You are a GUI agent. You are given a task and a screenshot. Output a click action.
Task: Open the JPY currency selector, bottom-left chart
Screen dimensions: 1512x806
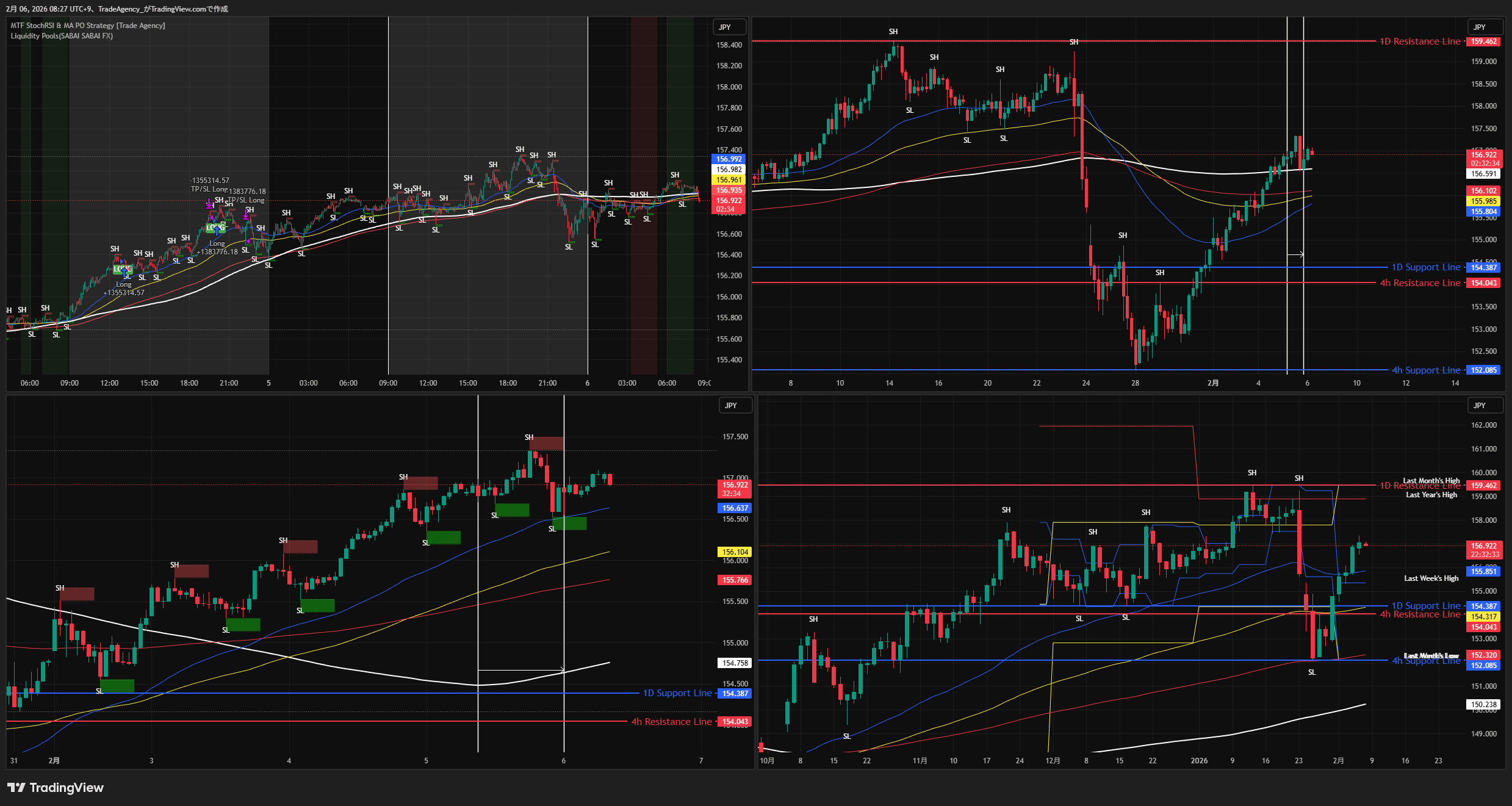click(x=735, y=406)
